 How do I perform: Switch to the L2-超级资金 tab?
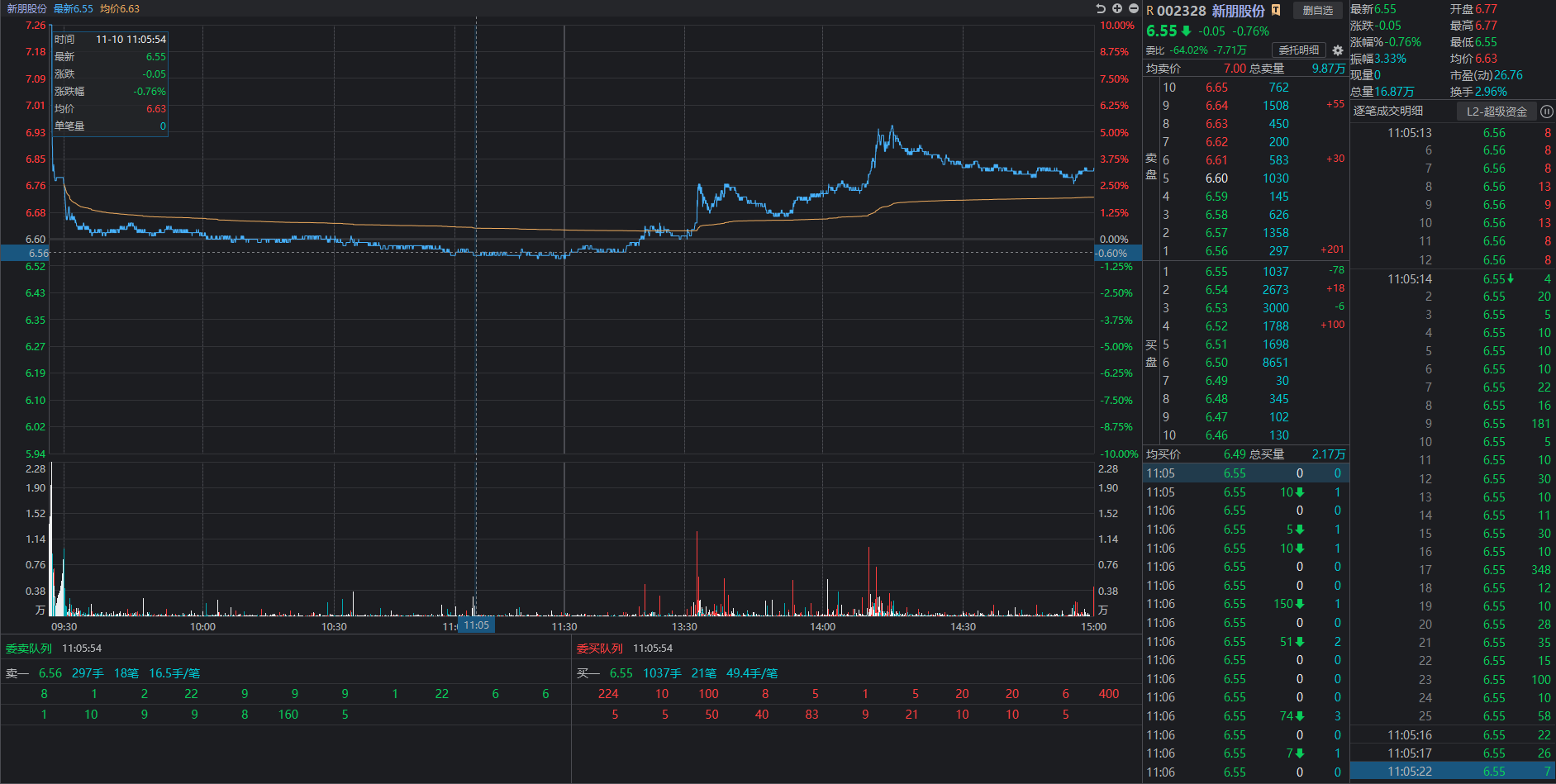tap(1497, 112)
